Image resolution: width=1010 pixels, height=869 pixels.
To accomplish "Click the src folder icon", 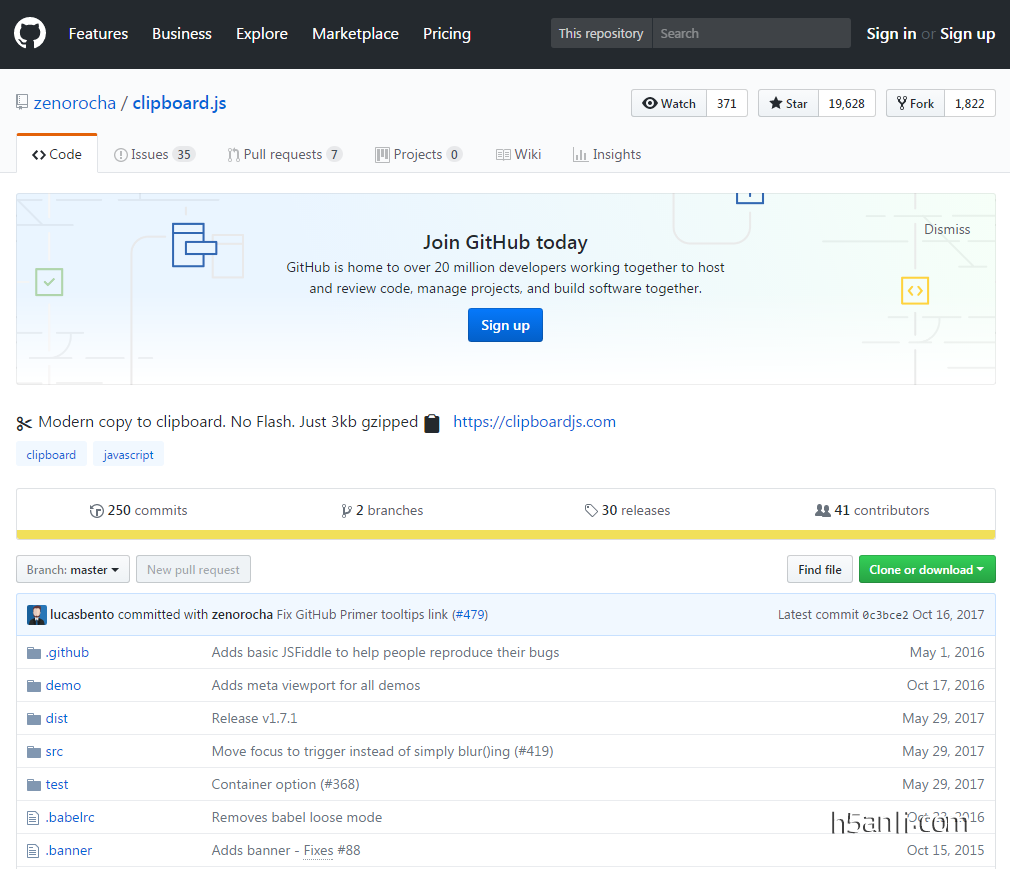I will pyautogui.click(x=33, y=752).
